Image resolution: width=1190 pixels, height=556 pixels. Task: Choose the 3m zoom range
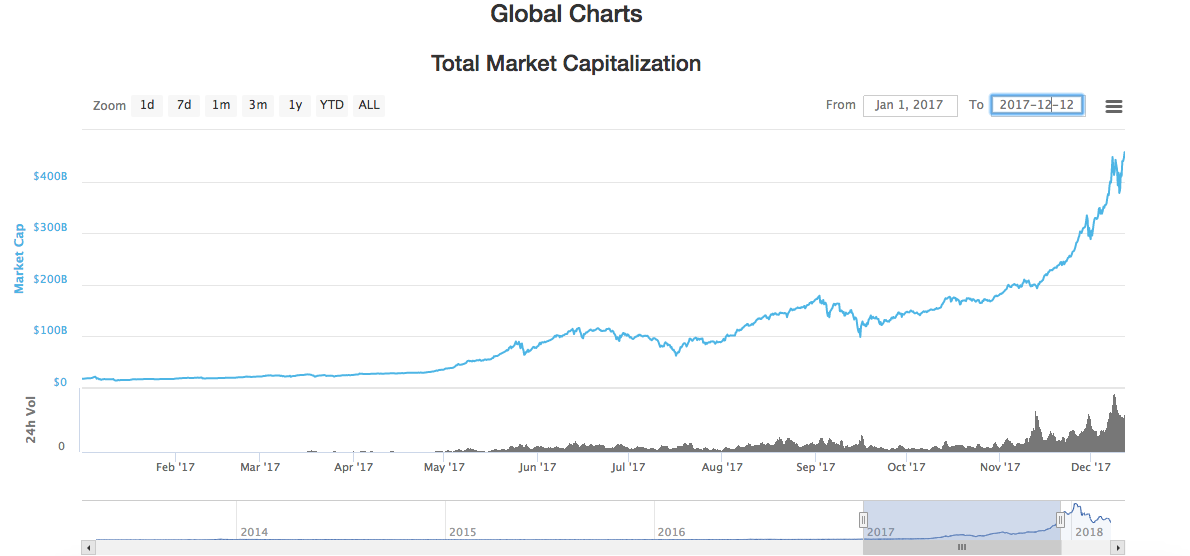click(258, 105)
